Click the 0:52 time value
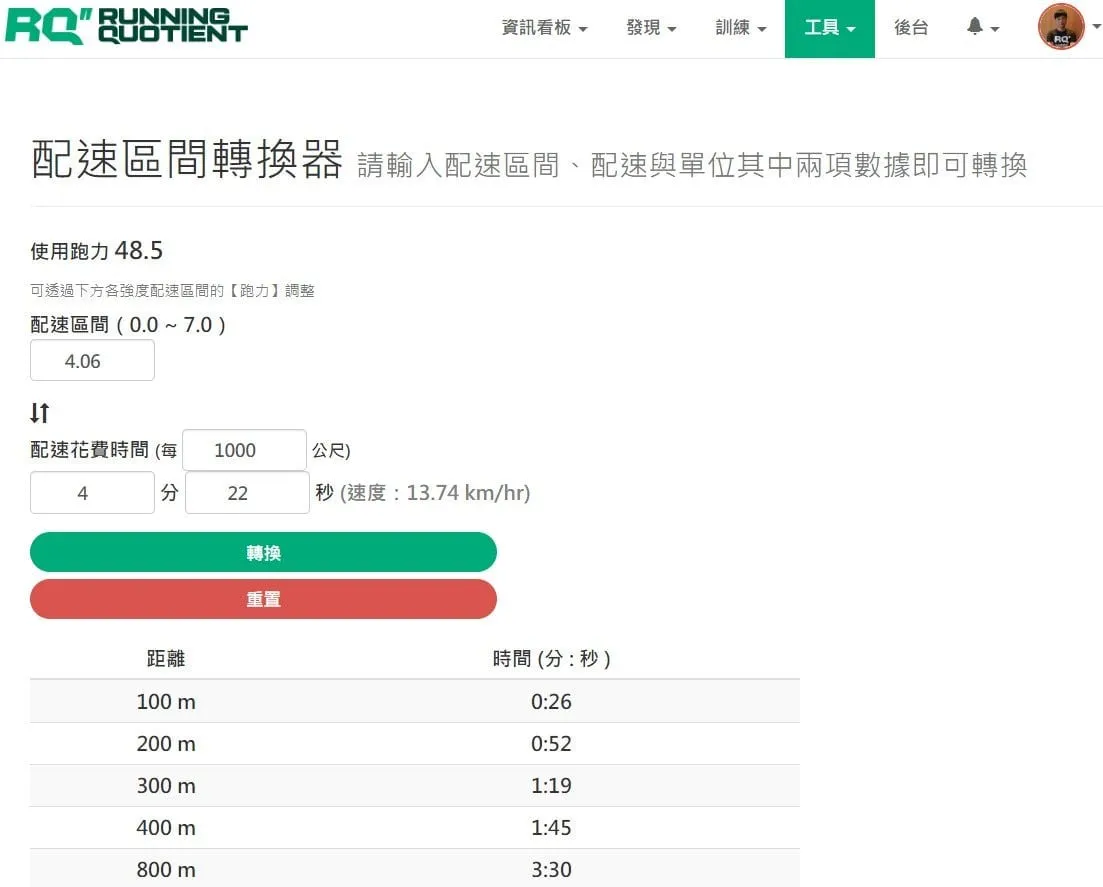 pyautogui.click(x=551, y=744)
